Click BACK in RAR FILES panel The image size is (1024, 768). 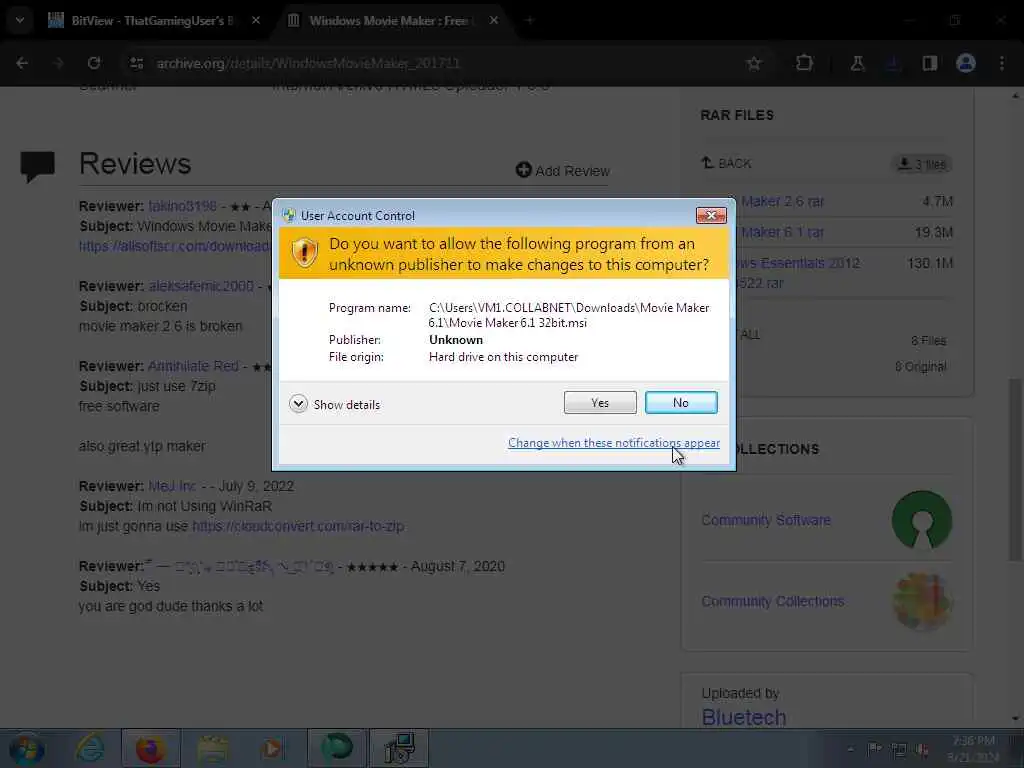pyautogui.click(x=726, y=163)
